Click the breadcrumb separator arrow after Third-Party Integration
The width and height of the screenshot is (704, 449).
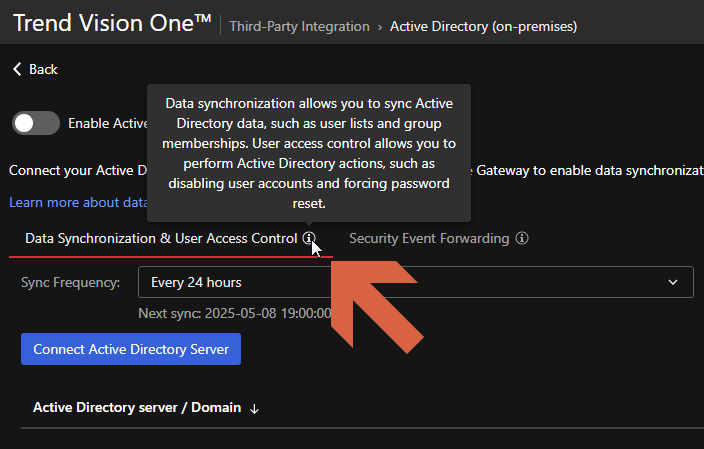tap(380, 27)
